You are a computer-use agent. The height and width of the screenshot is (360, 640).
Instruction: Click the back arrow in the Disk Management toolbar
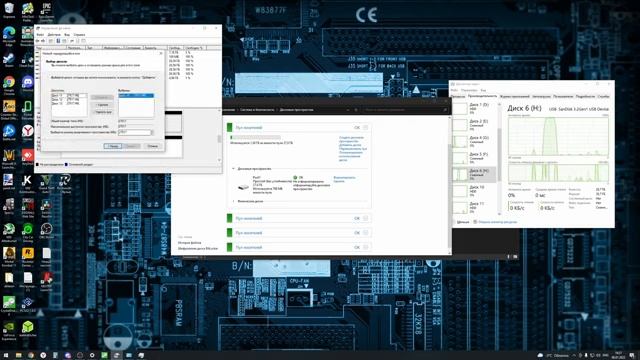point(38,41)
